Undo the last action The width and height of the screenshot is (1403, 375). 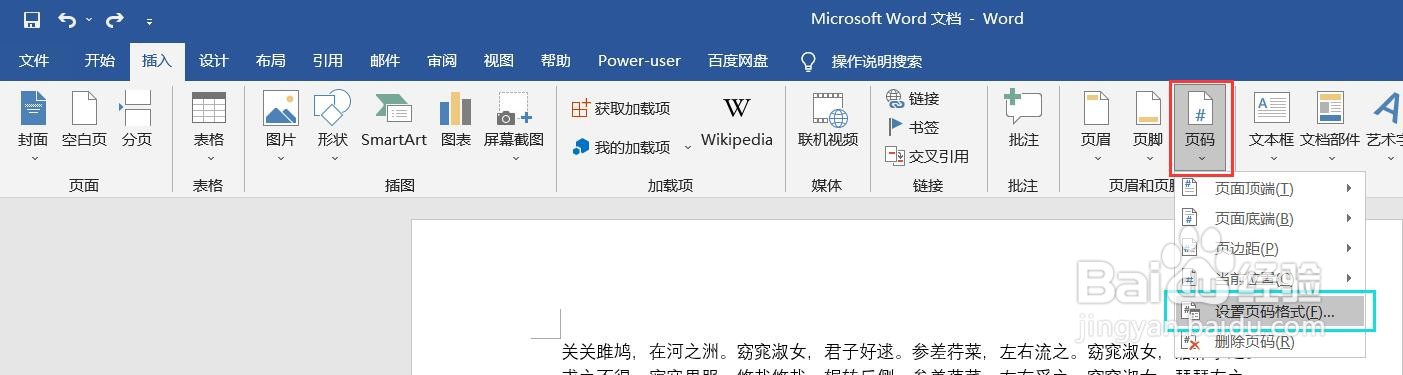tap(66, 20)
